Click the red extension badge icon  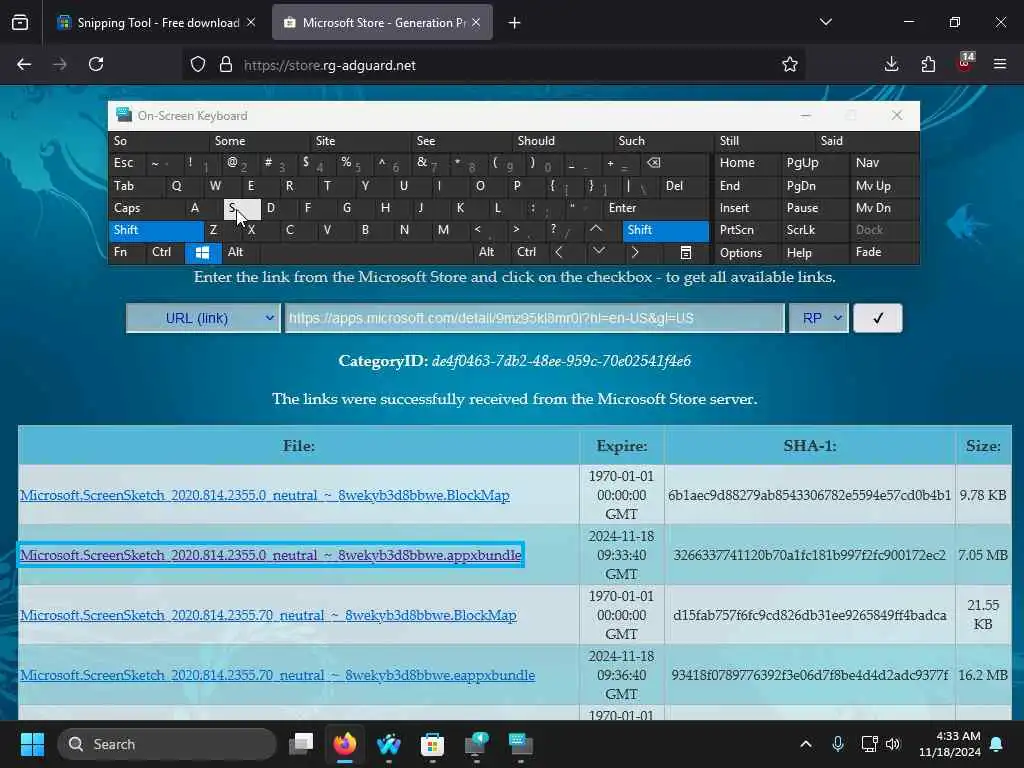coord(965,63)
